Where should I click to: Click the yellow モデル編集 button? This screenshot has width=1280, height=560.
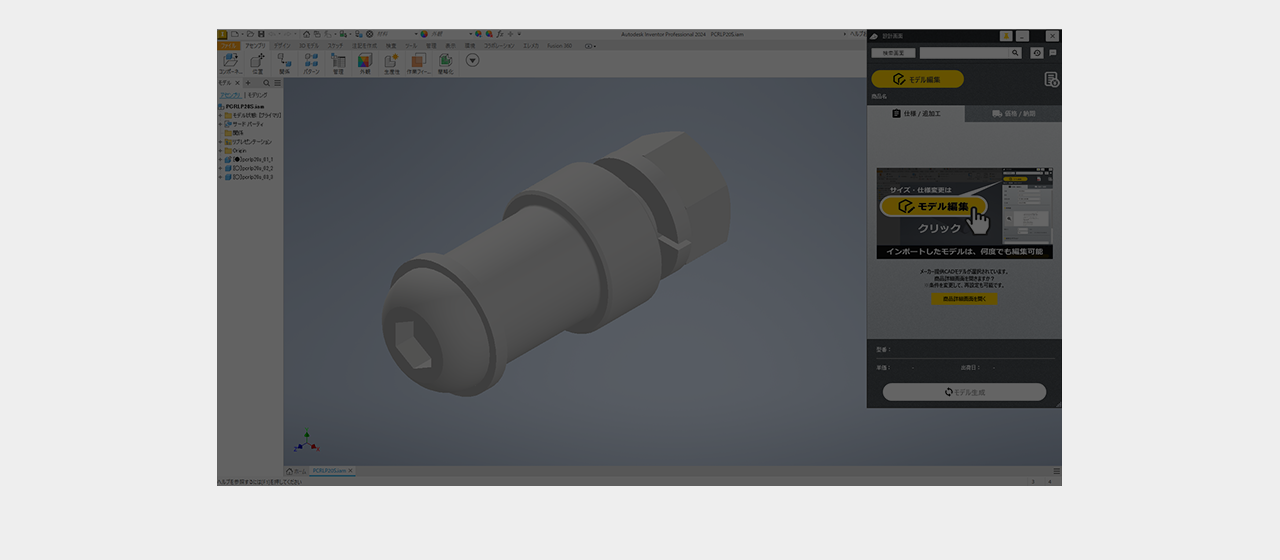pos(917,79)
